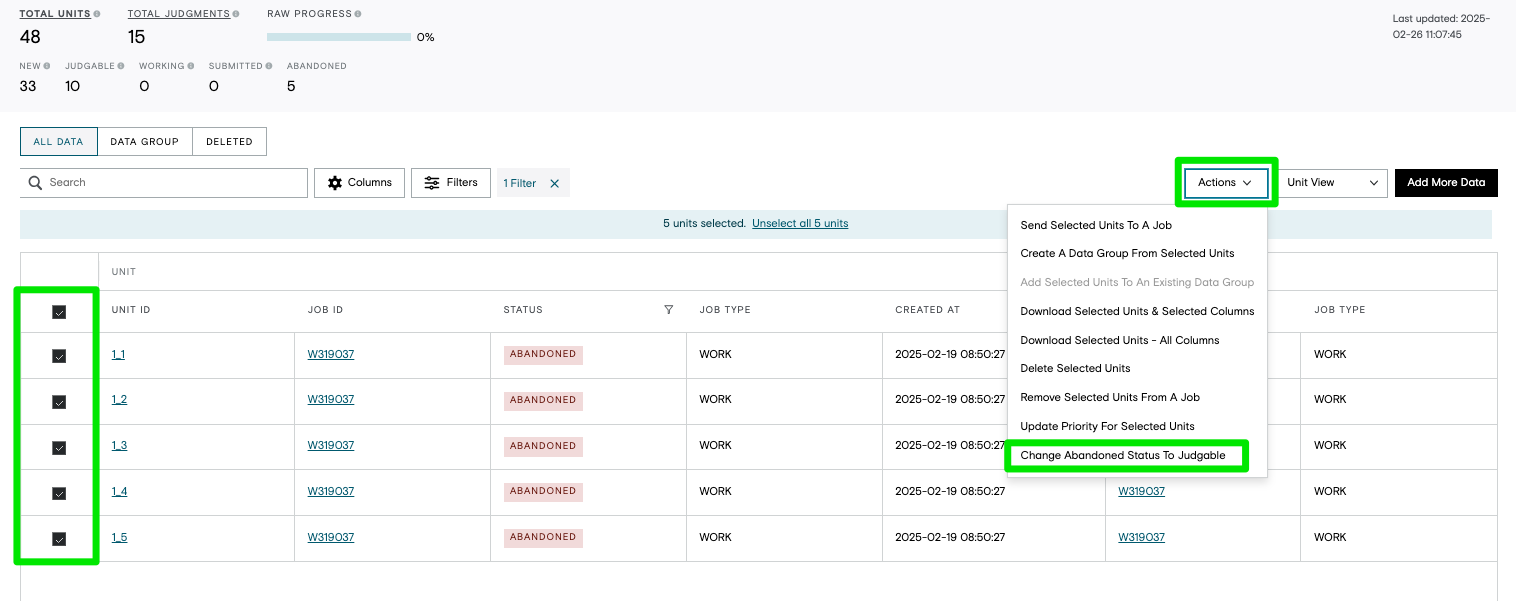The width and height of the screenshot is (1516, 601).
Task: Click the Add More Data button
Action: click(1446, 182)
